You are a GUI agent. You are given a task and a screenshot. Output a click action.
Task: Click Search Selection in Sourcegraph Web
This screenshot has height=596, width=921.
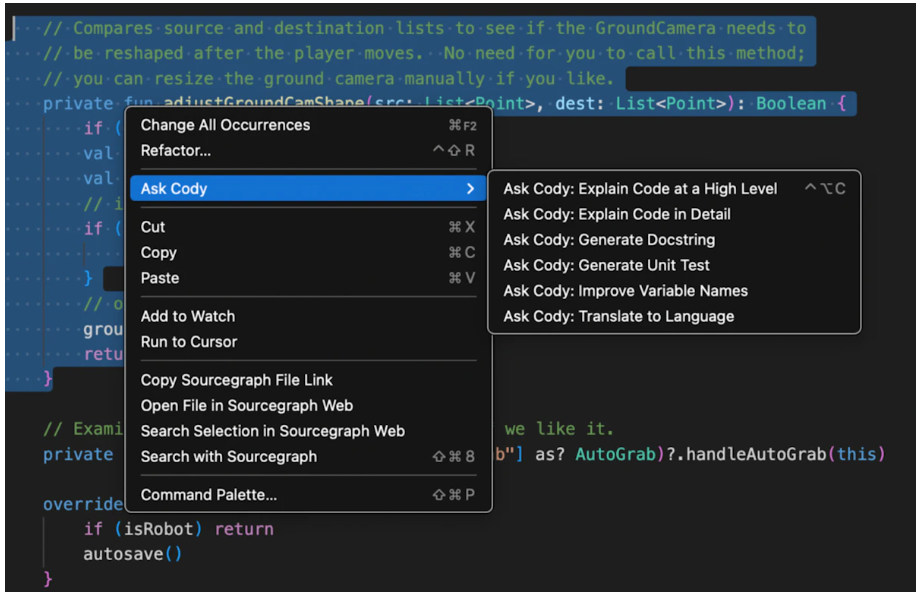pos(308,431)
